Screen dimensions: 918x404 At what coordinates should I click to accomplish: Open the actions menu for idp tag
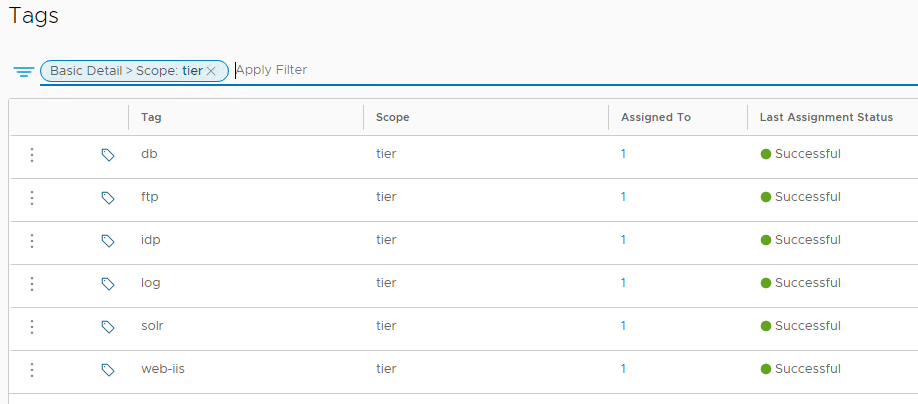pos(32,241)
